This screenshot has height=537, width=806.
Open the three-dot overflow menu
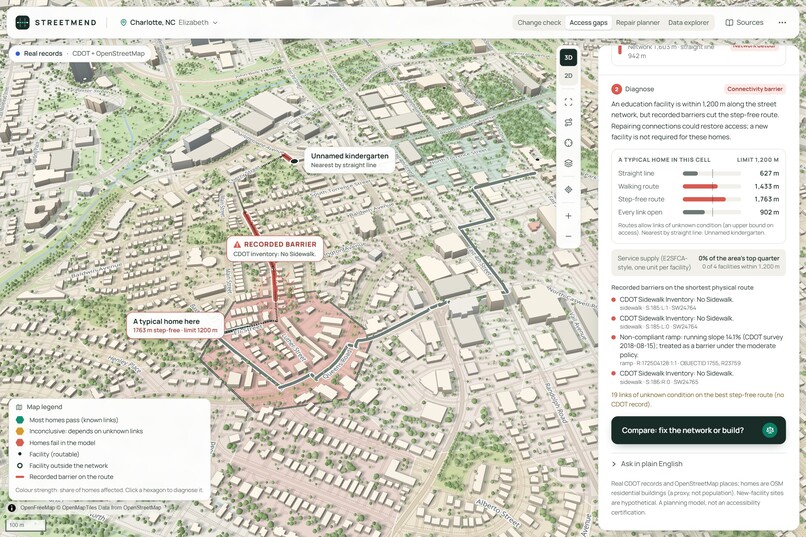782,23
